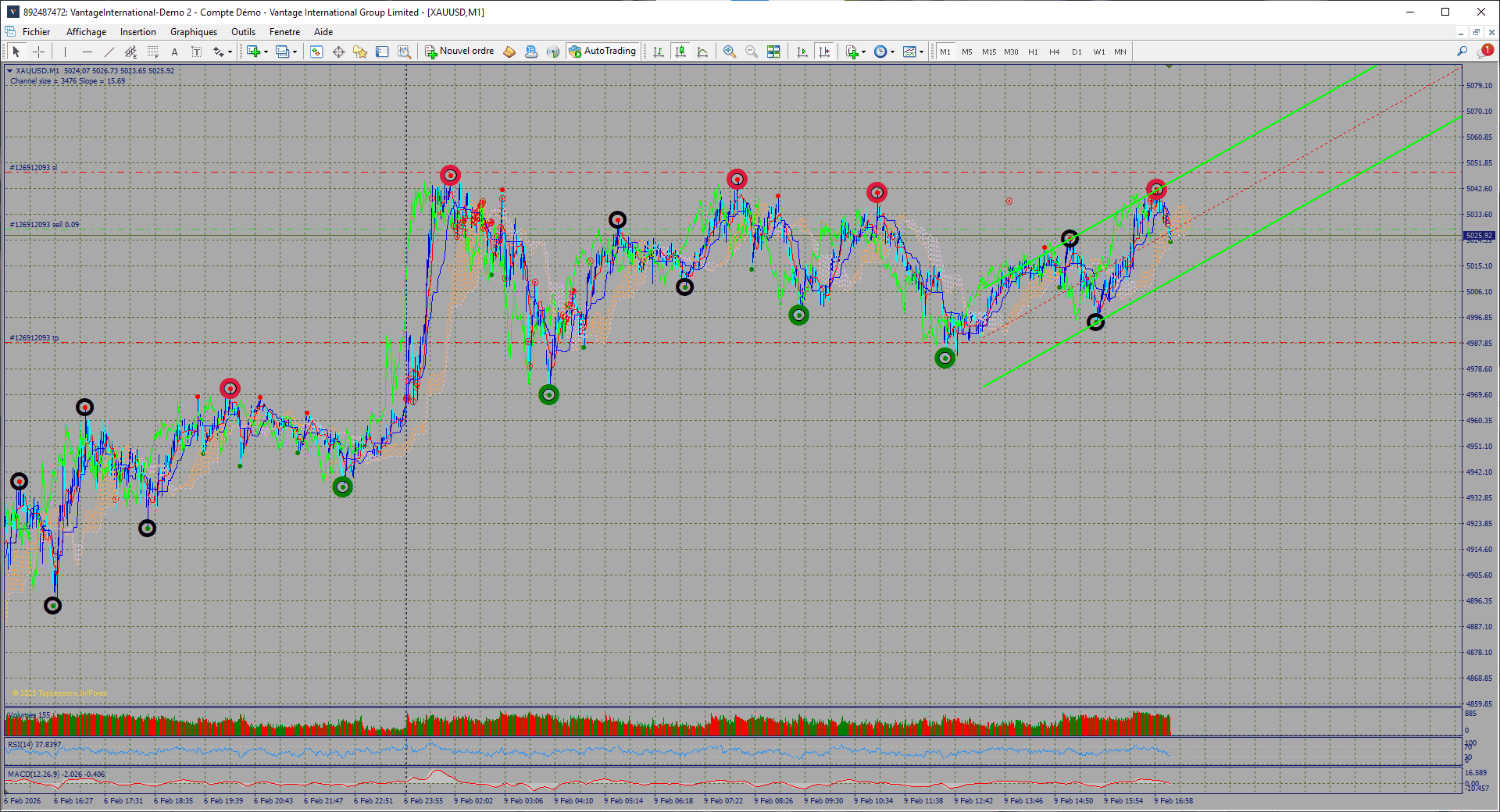Choose the equidistant channel tool
Image resolution: width=1500 pixels, height=812 pixels.
tap(130, 52)
